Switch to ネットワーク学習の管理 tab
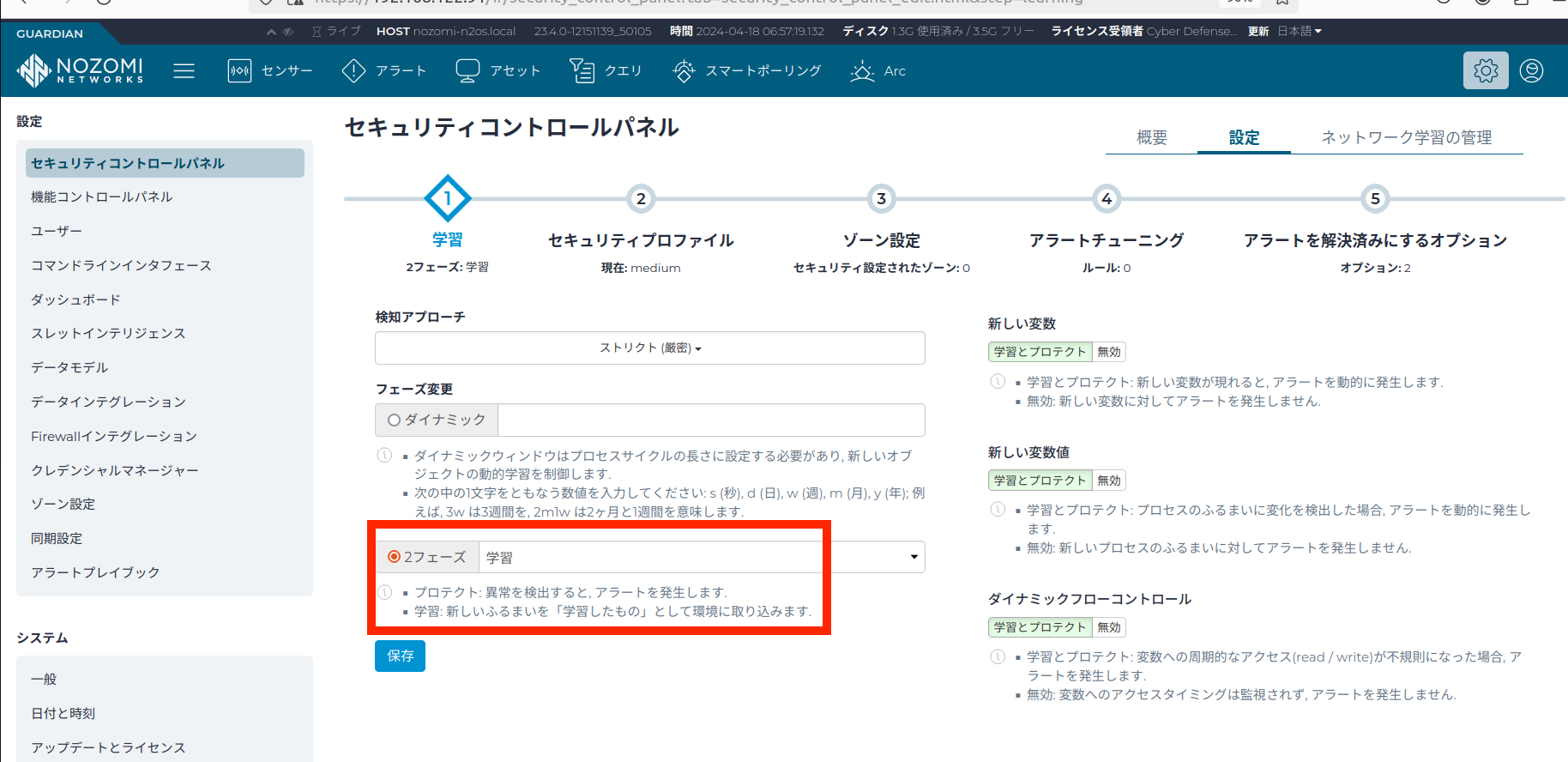The image size is (1568, 762). tap(1406, 137)
